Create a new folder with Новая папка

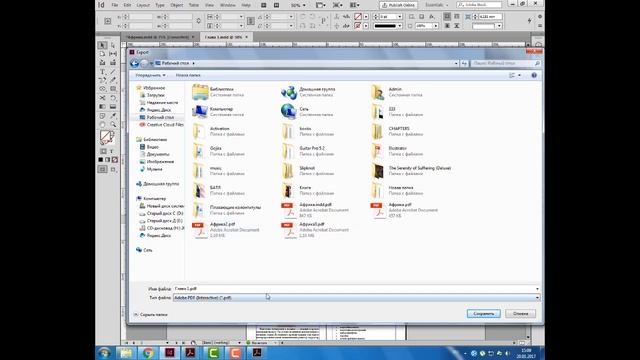188,75
